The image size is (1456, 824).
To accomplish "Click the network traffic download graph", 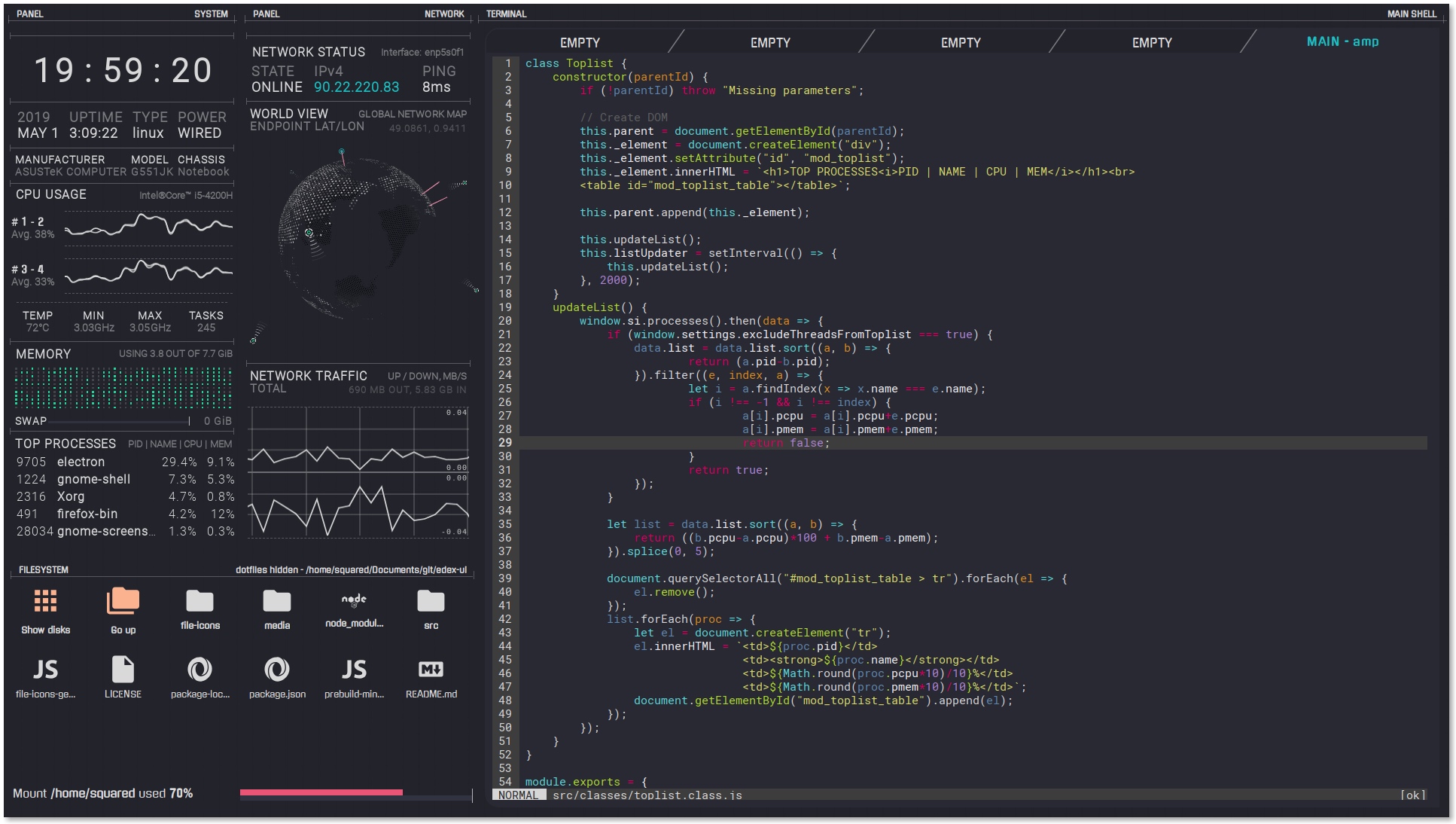I will tap(359, 506).
